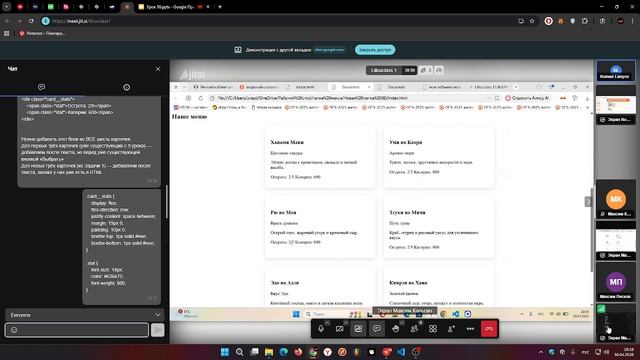The height and width of the screenshot is (360, 640).
Task: Click the chat panel scrollbar
Action: (x=167, y=202)
